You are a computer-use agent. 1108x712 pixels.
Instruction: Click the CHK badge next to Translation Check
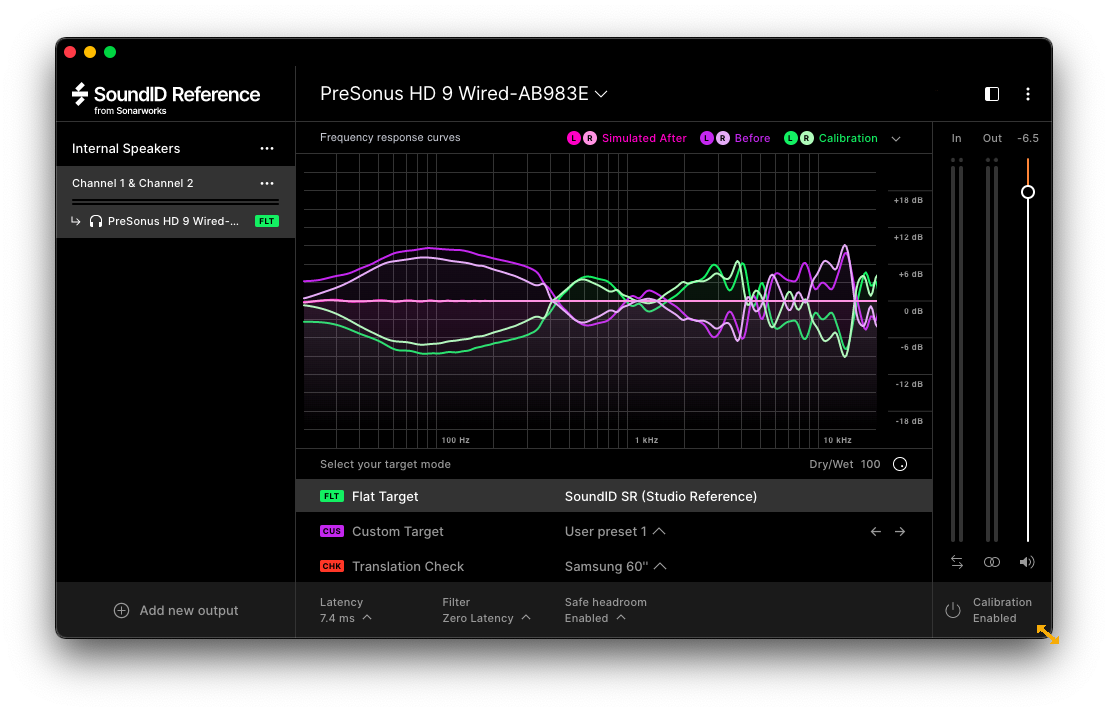point(331,566)
